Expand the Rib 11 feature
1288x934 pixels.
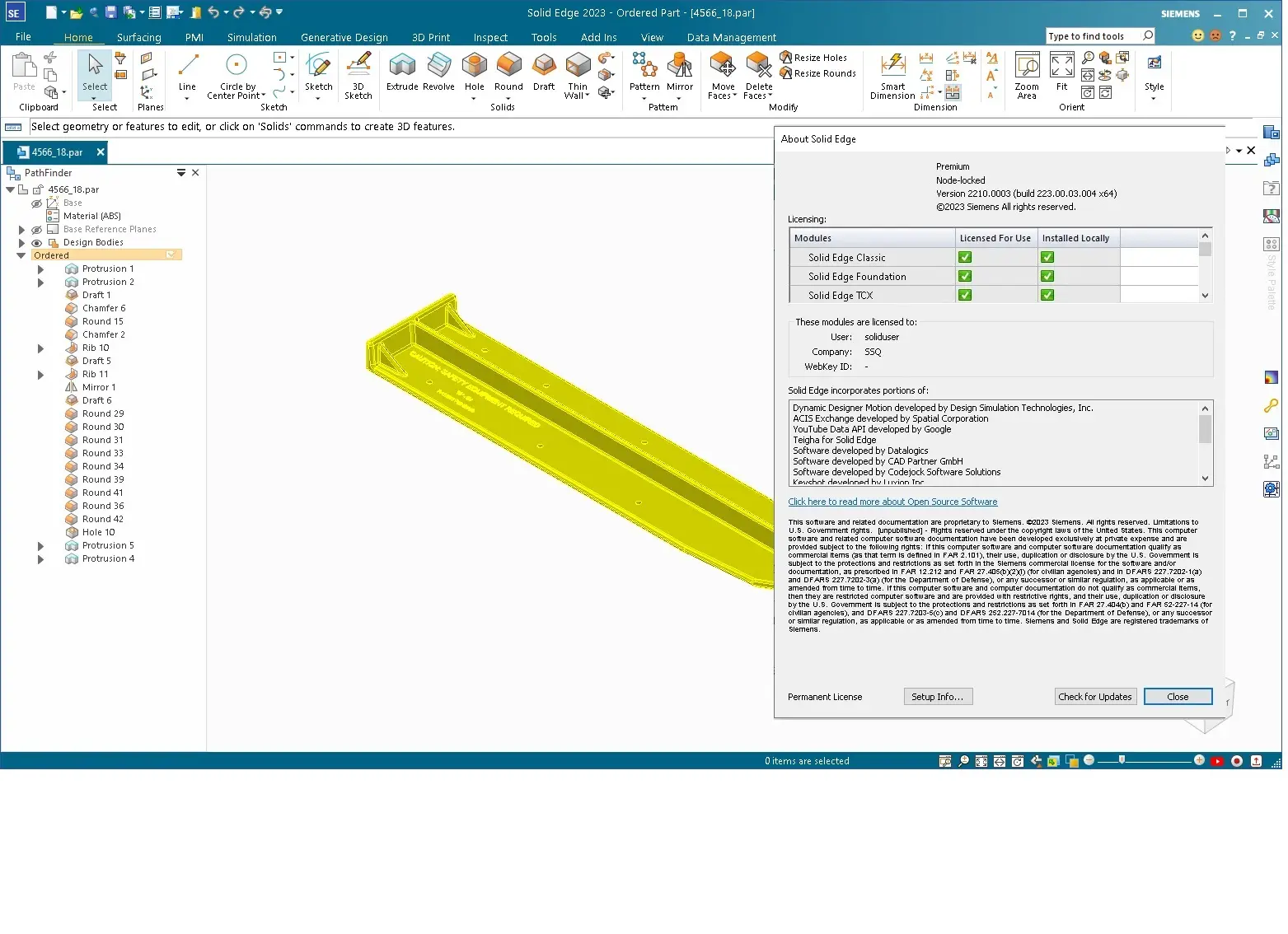pos(40,375)
